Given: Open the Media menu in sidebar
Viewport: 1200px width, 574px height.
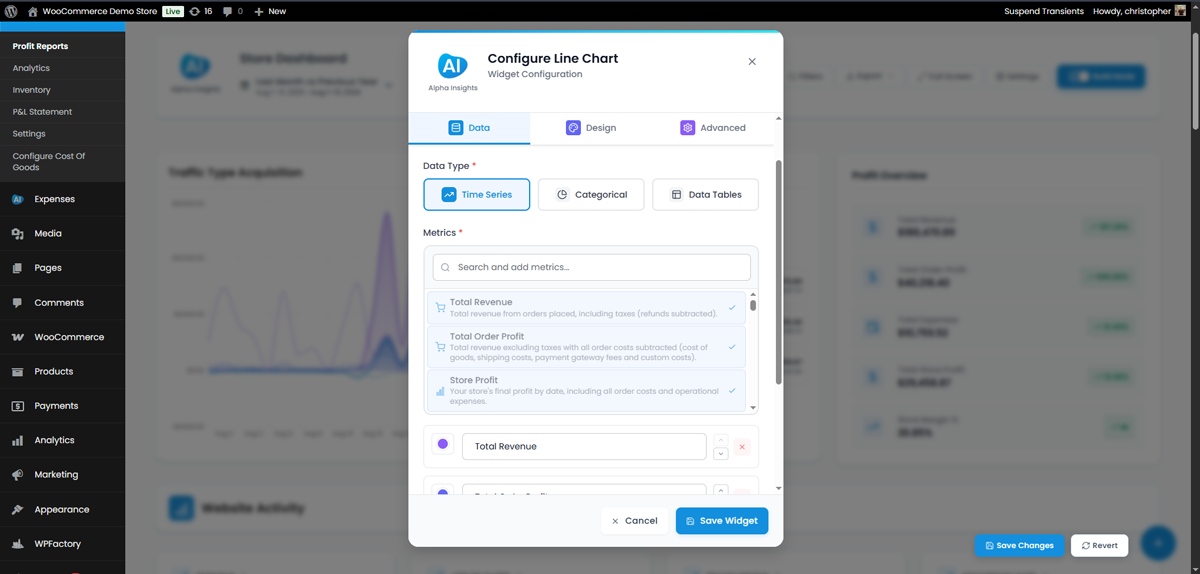Looking at the screenshot, I should (47, 233).
